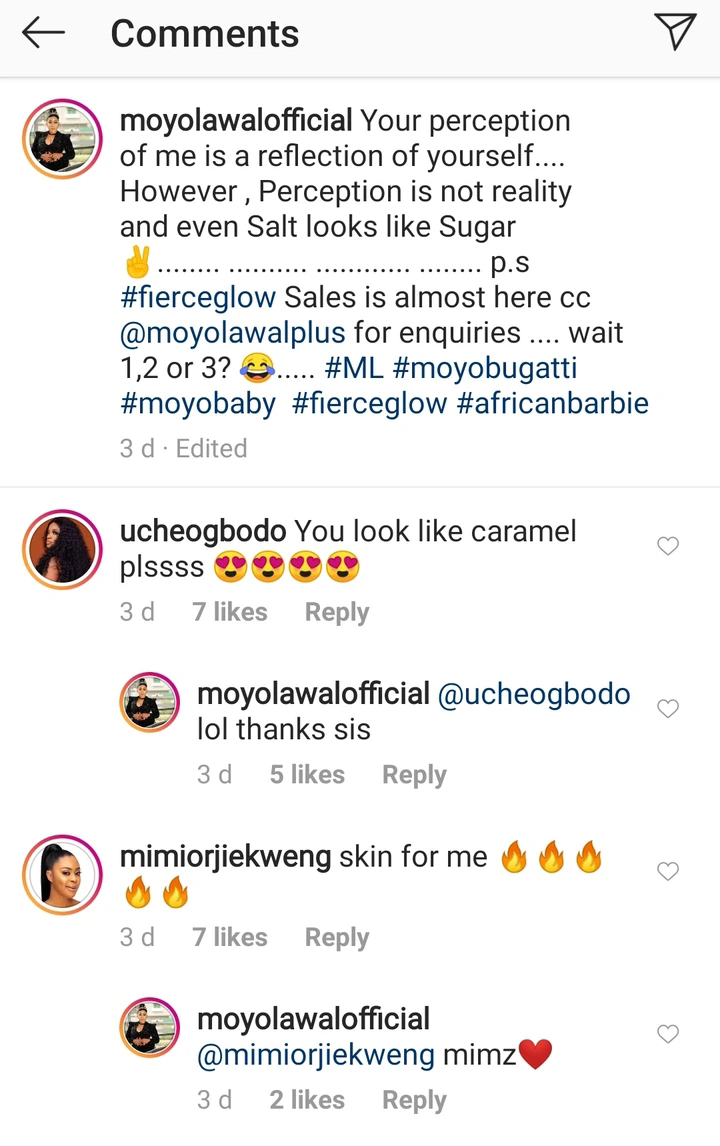The width and height of the screenshot is (720, 1146).
Task: Open ucheogbodo's profile avatar
Action: click(62, 550)
